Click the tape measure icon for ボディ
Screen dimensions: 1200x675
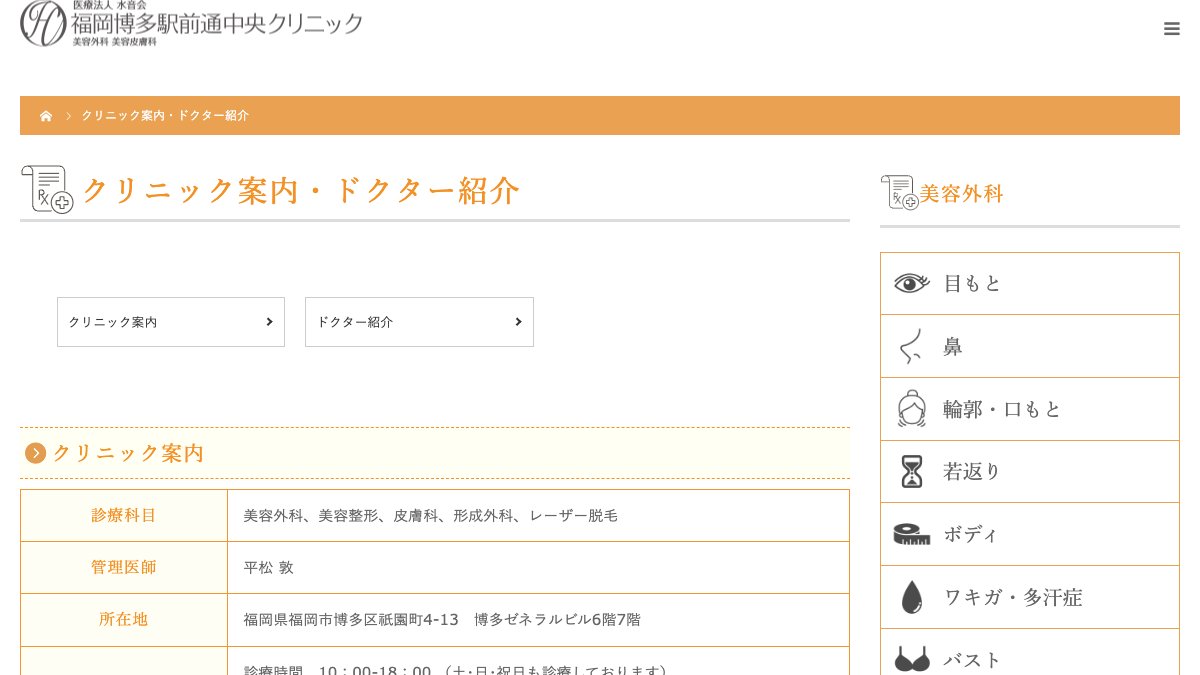point(912,534)
